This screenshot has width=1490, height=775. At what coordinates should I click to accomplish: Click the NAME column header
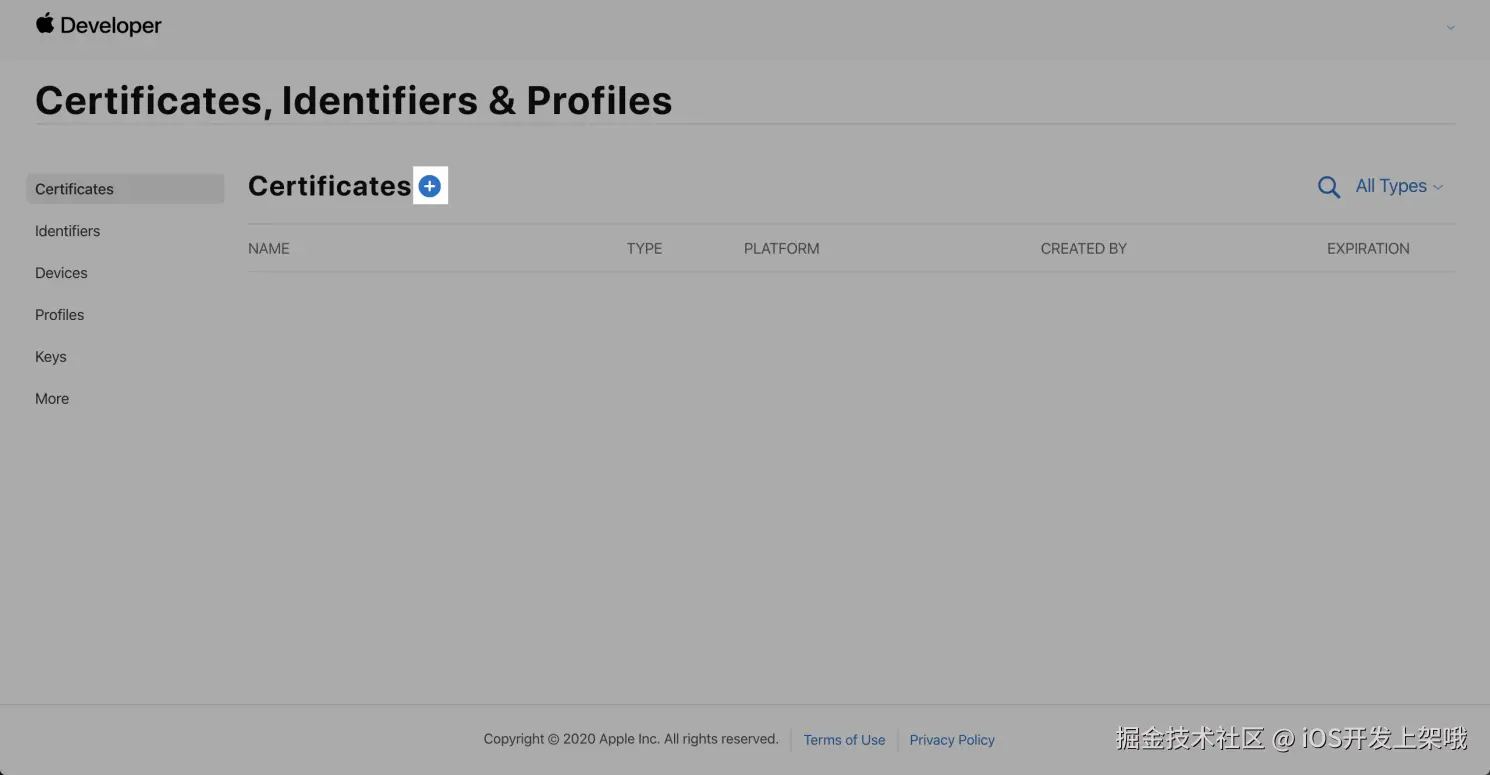[269, 249]
